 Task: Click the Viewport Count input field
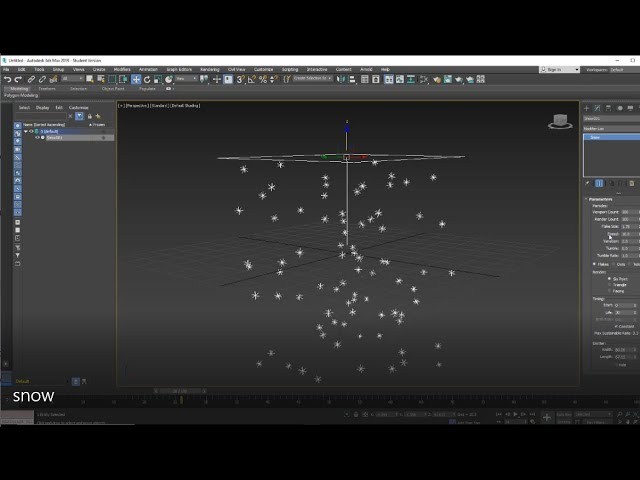pyautogui.click(x=626, y=212)
